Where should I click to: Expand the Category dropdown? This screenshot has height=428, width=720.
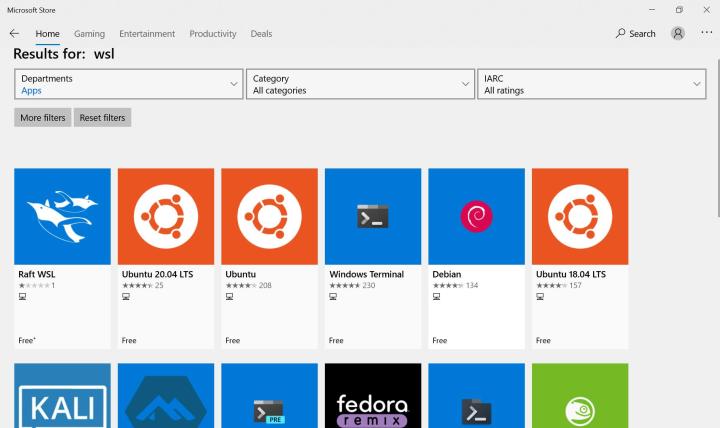[360, 84]
